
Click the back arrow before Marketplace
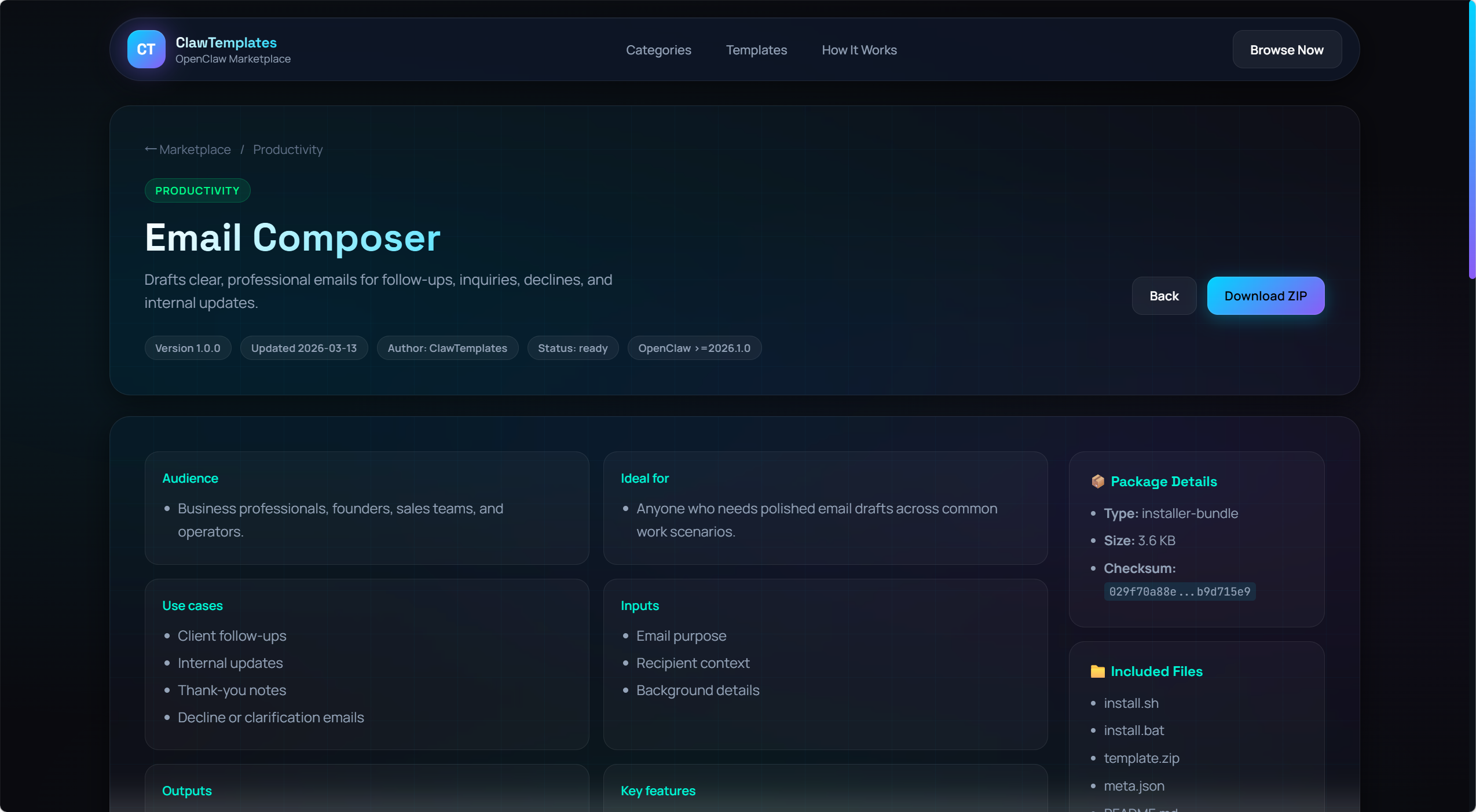(150, 149)
